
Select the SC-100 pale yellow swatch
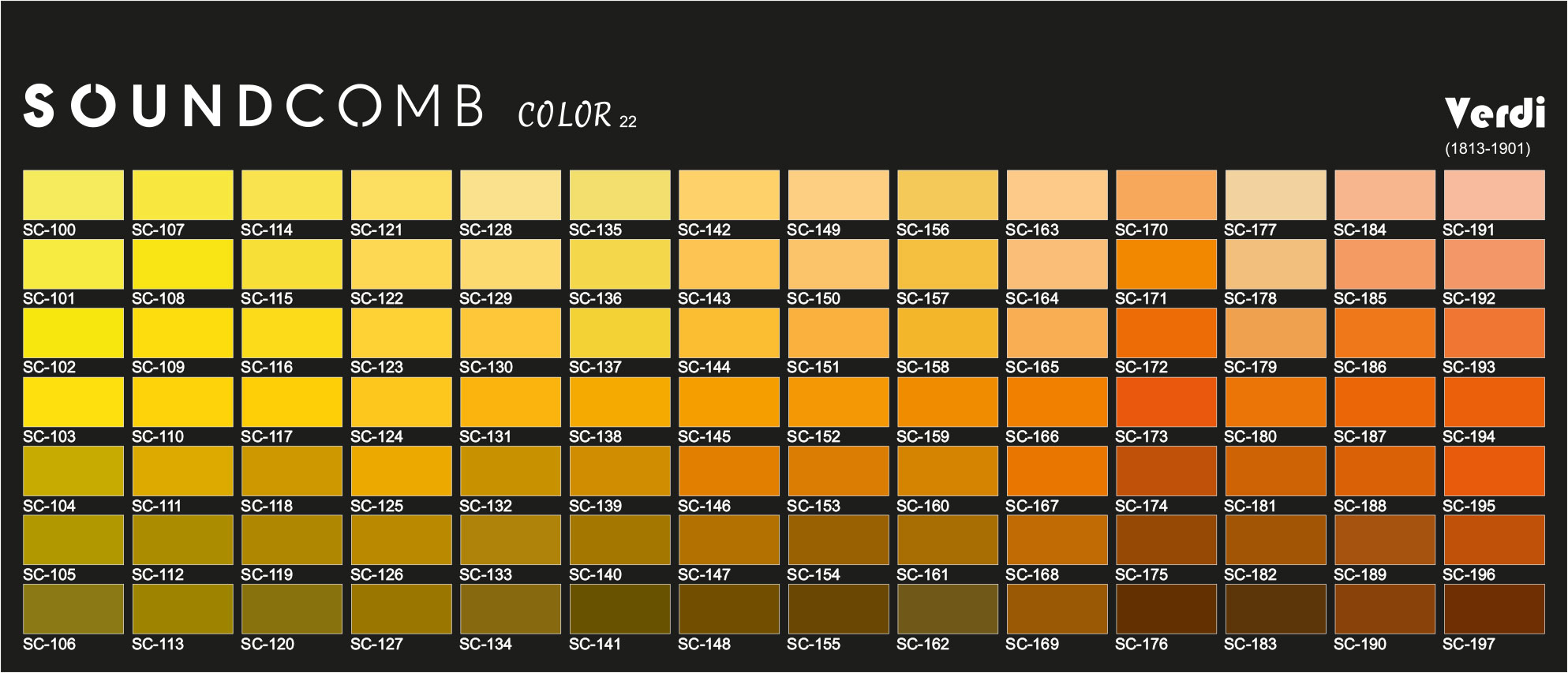pos(73,195)
